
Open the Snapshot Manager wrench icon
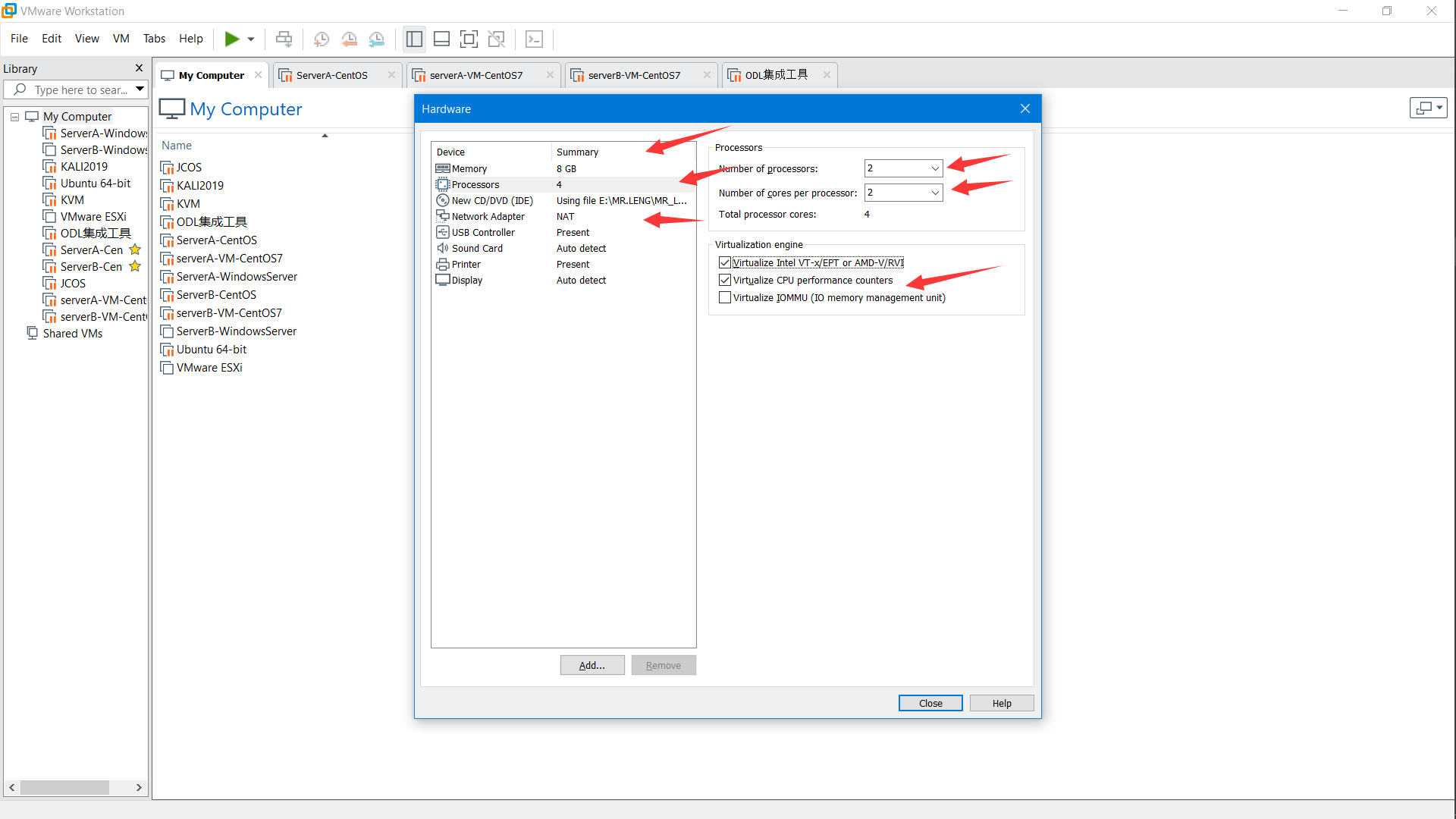tap(377, 39)
